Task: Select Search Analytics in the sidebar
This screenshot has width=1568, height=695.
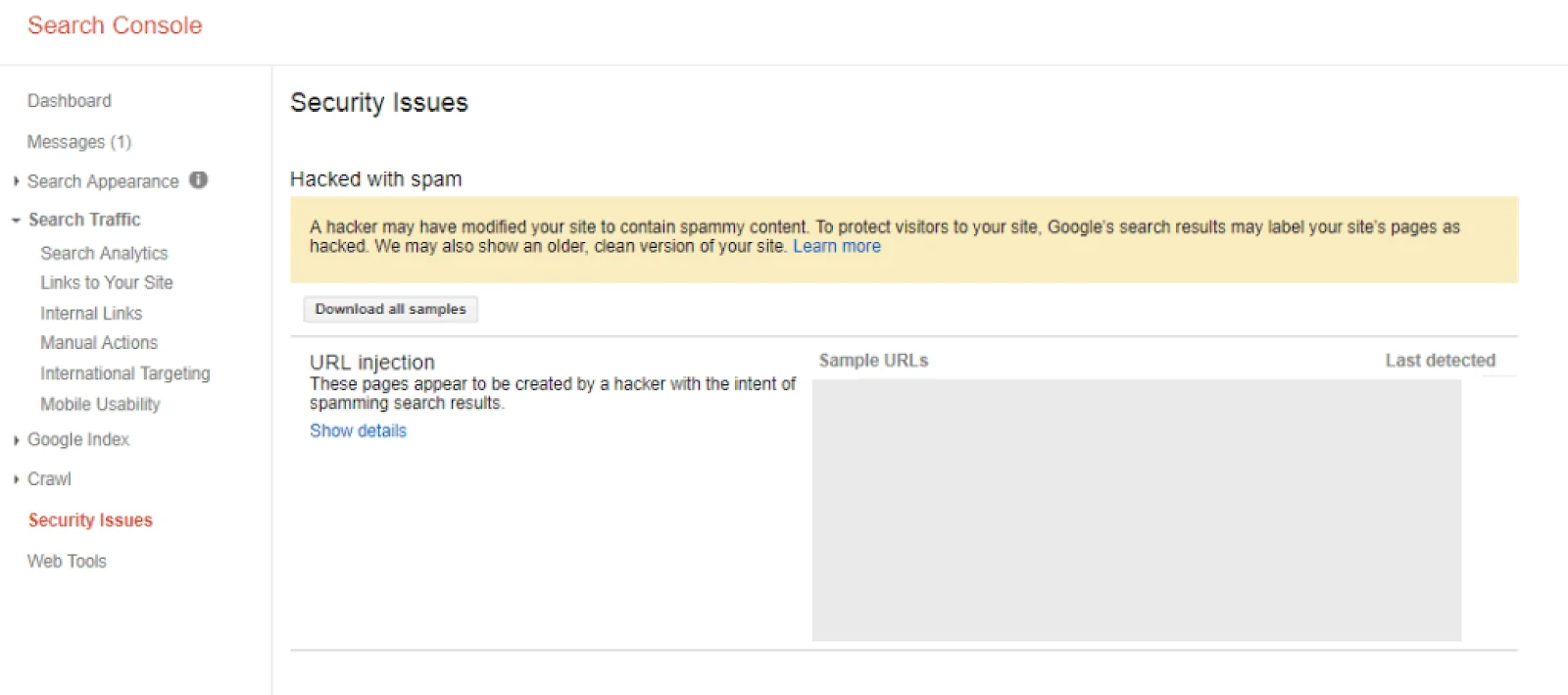Action: pyautogui.click(x=104, y=253)
